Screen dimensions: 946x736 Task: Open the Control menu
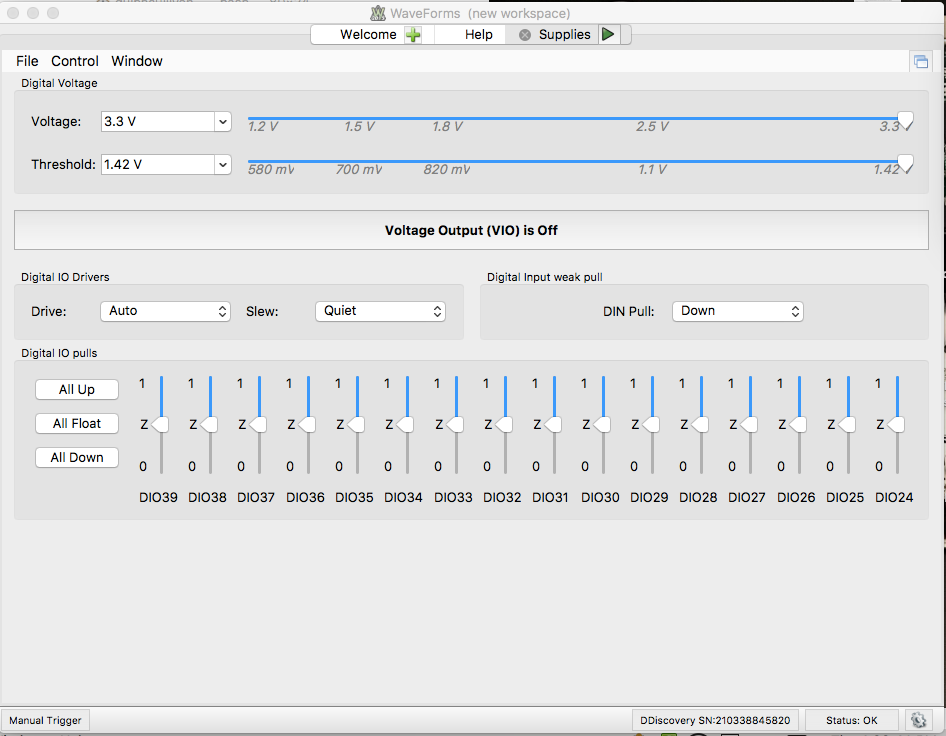(x=75, y=61)
